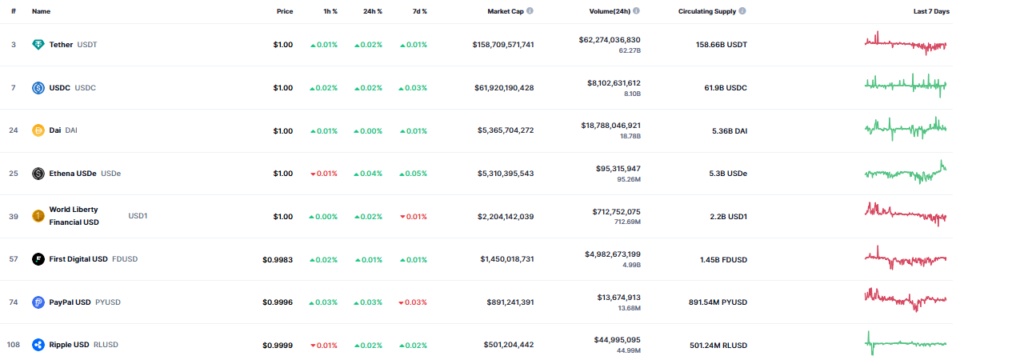Sort by the Volume(24h) column header

(609, 11)
